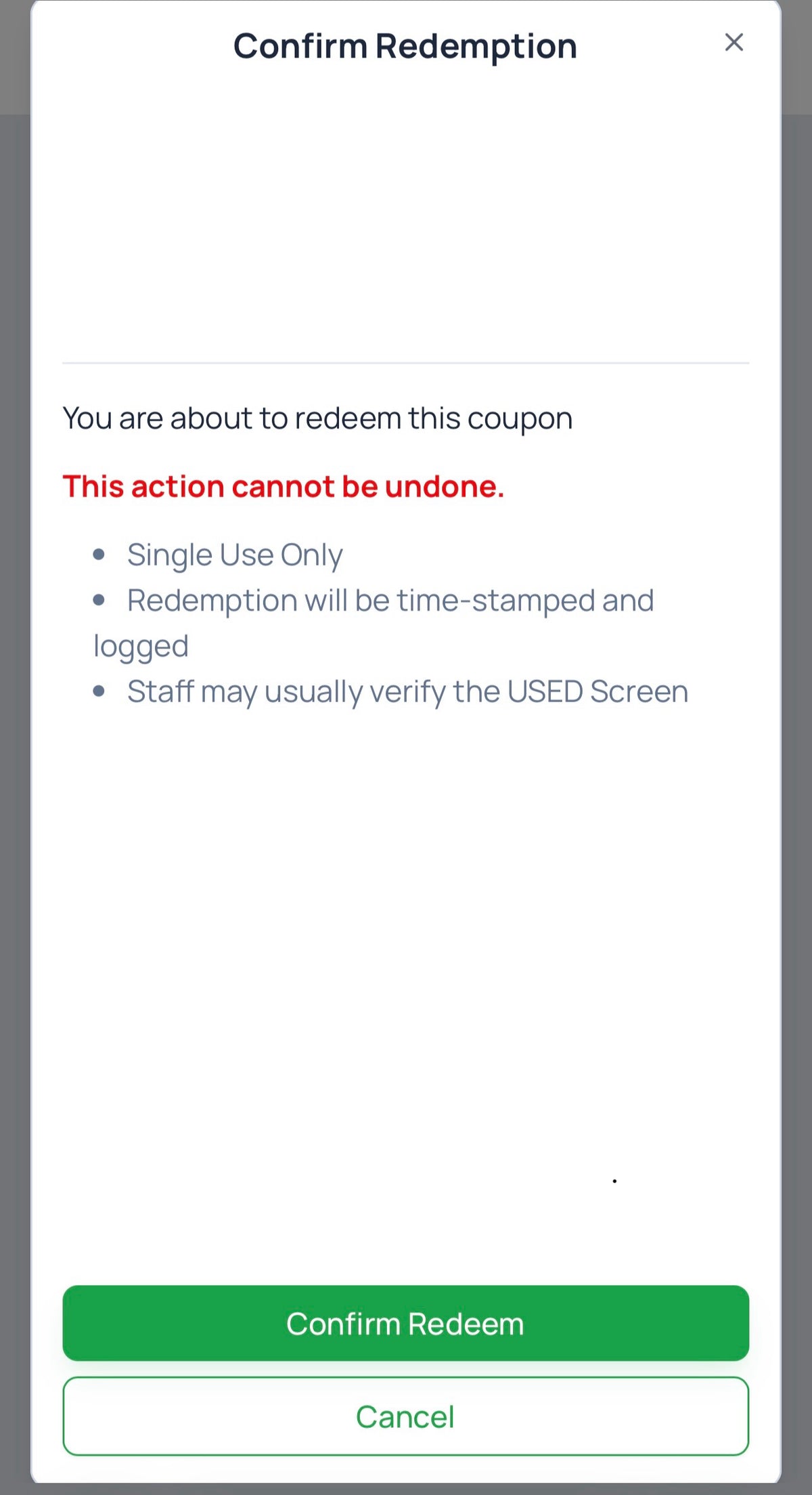Tap dimmed backdrop at right edge
812x1495 pixels.
(x=797, y=745)
